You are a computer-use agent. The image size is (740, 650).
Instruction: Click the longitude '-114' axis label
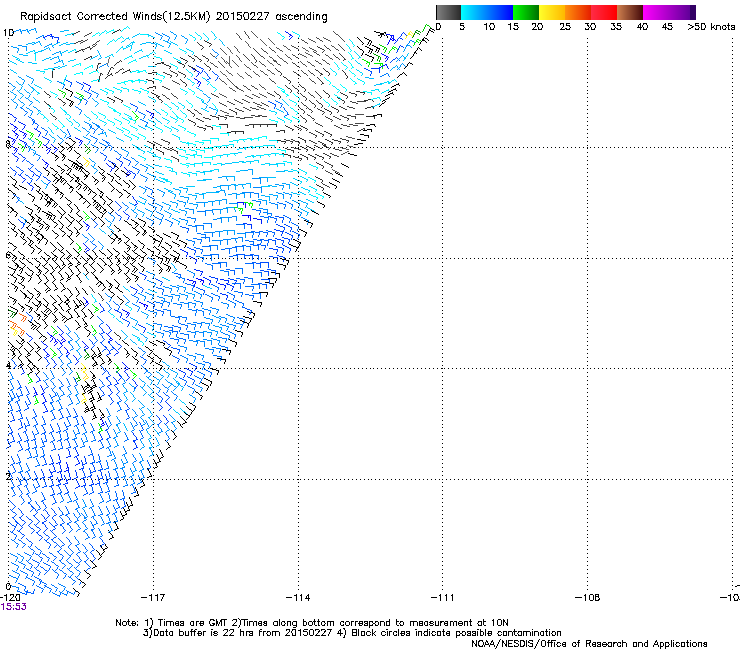[298, 598]
